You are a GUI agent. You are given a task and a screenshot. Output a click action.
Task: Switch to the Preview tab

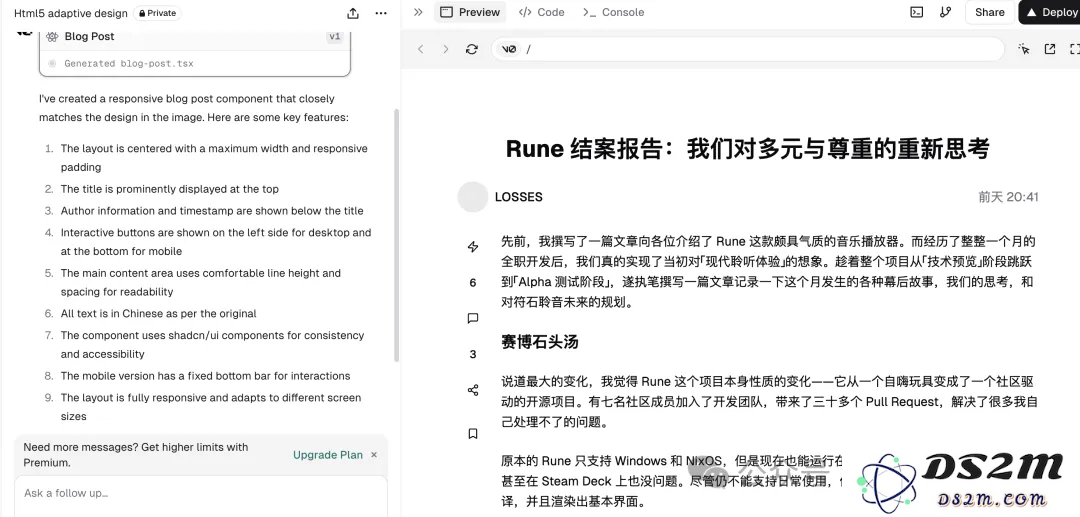tap(470, 12)
